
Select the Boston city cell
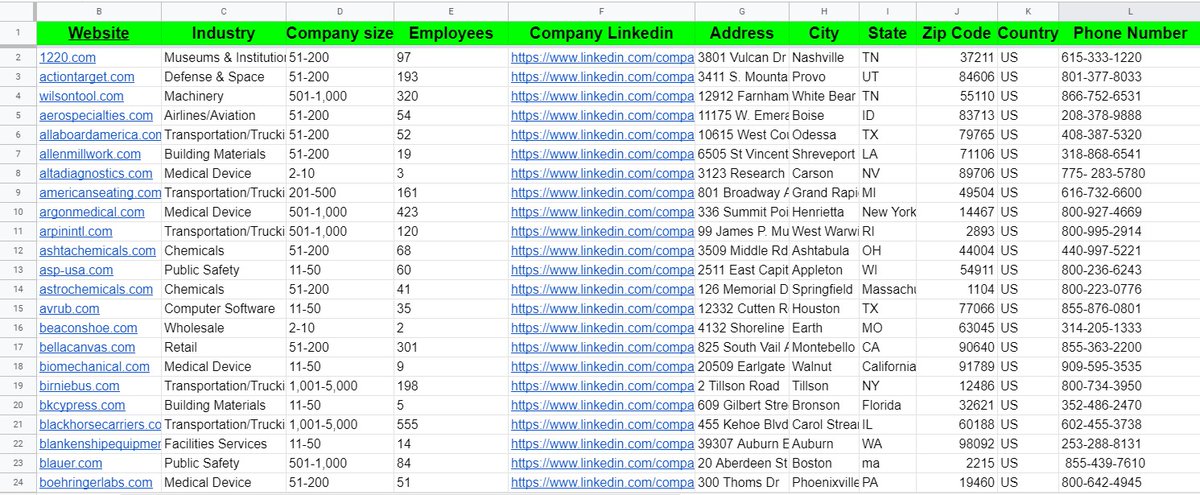823,463
